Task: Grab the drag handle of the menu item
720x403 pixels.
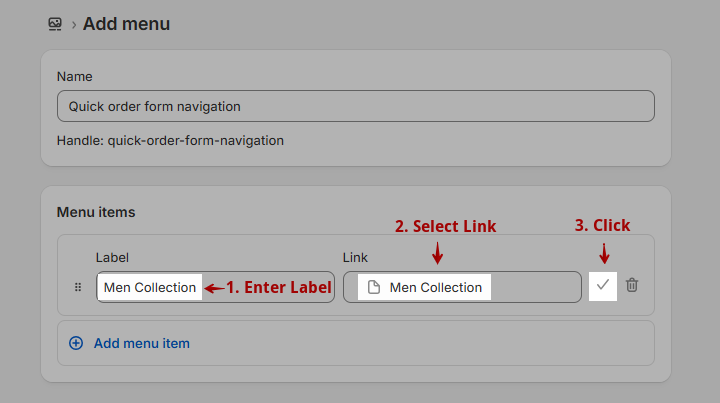Action: tap(78, 287)
